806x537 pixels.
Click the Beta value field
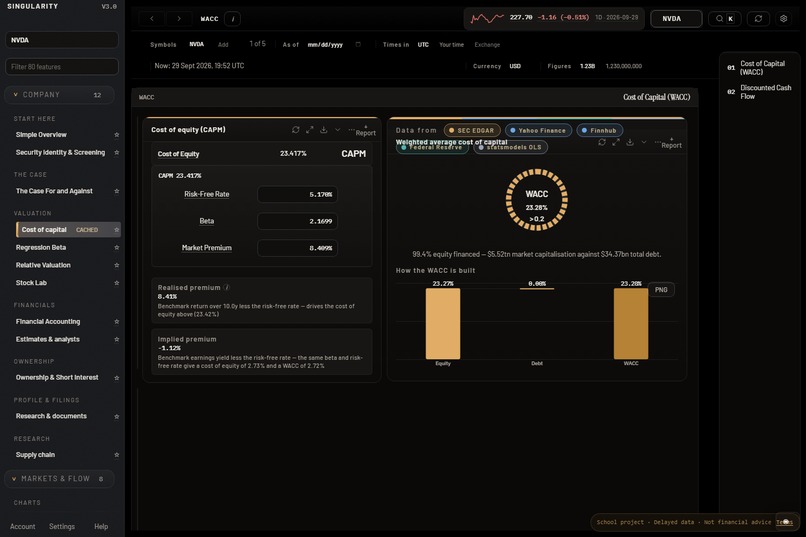click(x=298, y=221)
